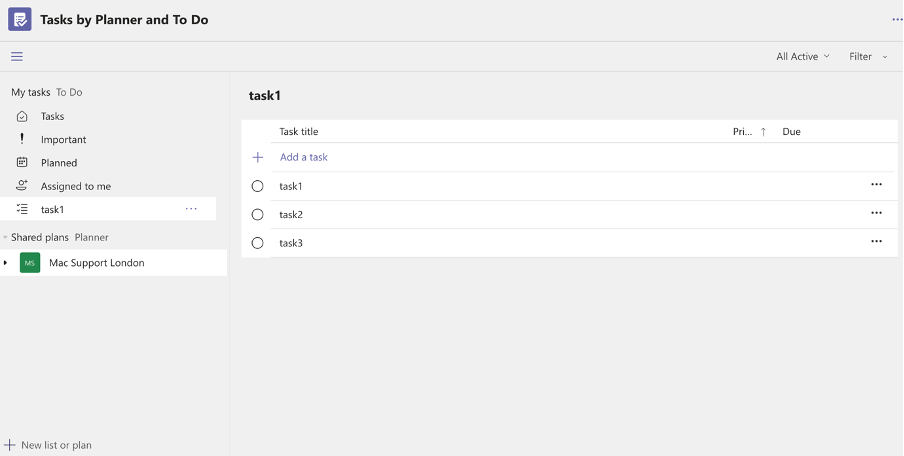The image size is (904, 456).
Task: Expand the Mac Support London plan
Action: pyautogui.click(x=6, y=263)
